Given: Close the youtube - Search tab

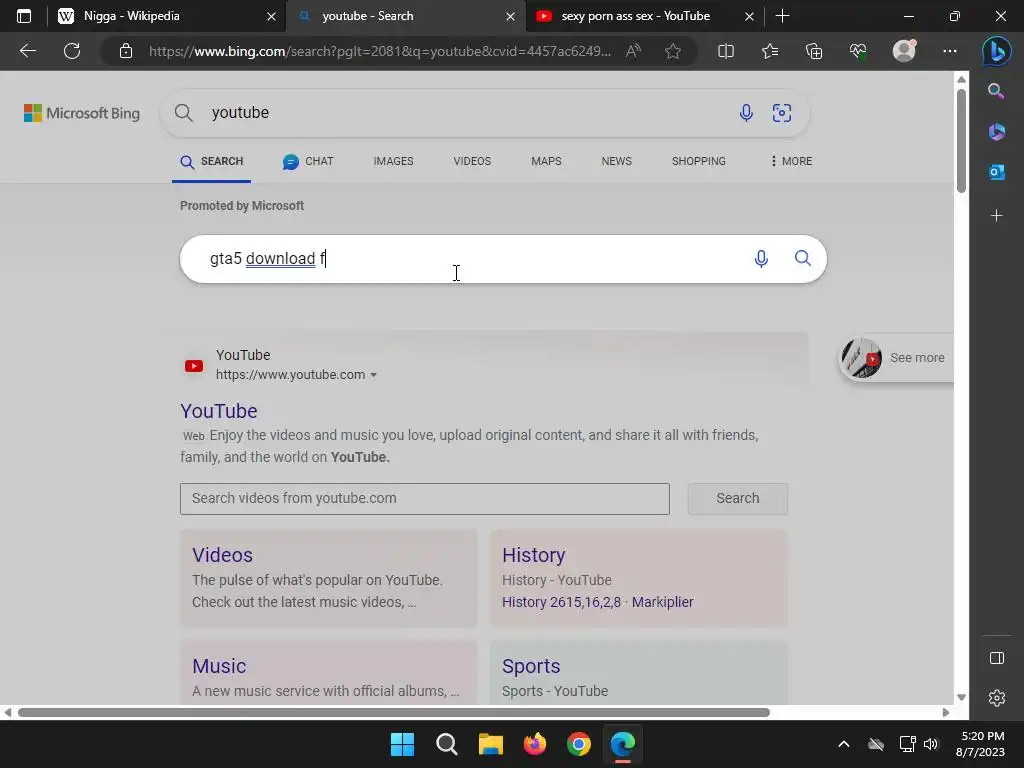Looking at the screenshot, I should point(511,17).
